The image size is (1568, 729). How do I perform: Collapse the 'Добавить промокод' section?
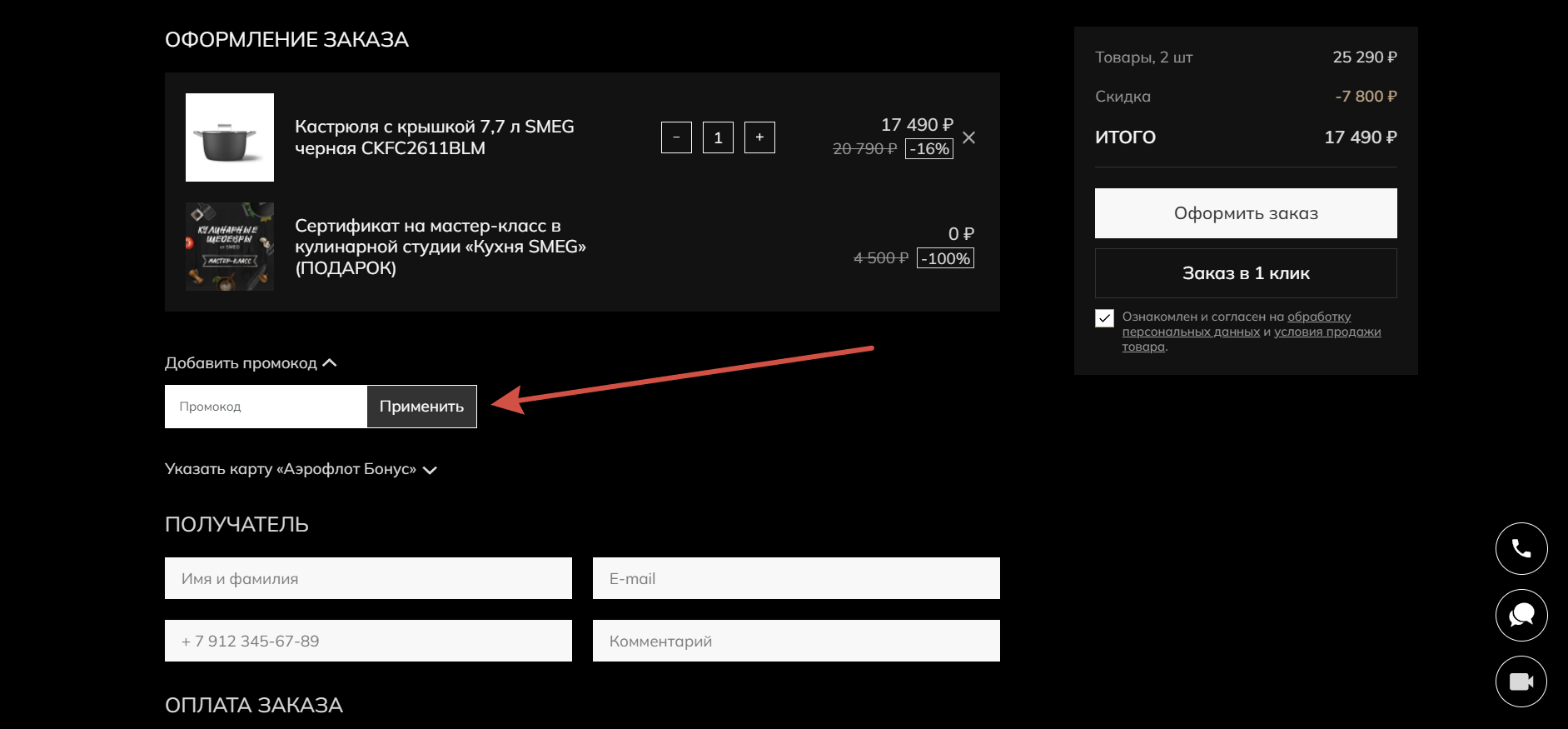(251, 363)
